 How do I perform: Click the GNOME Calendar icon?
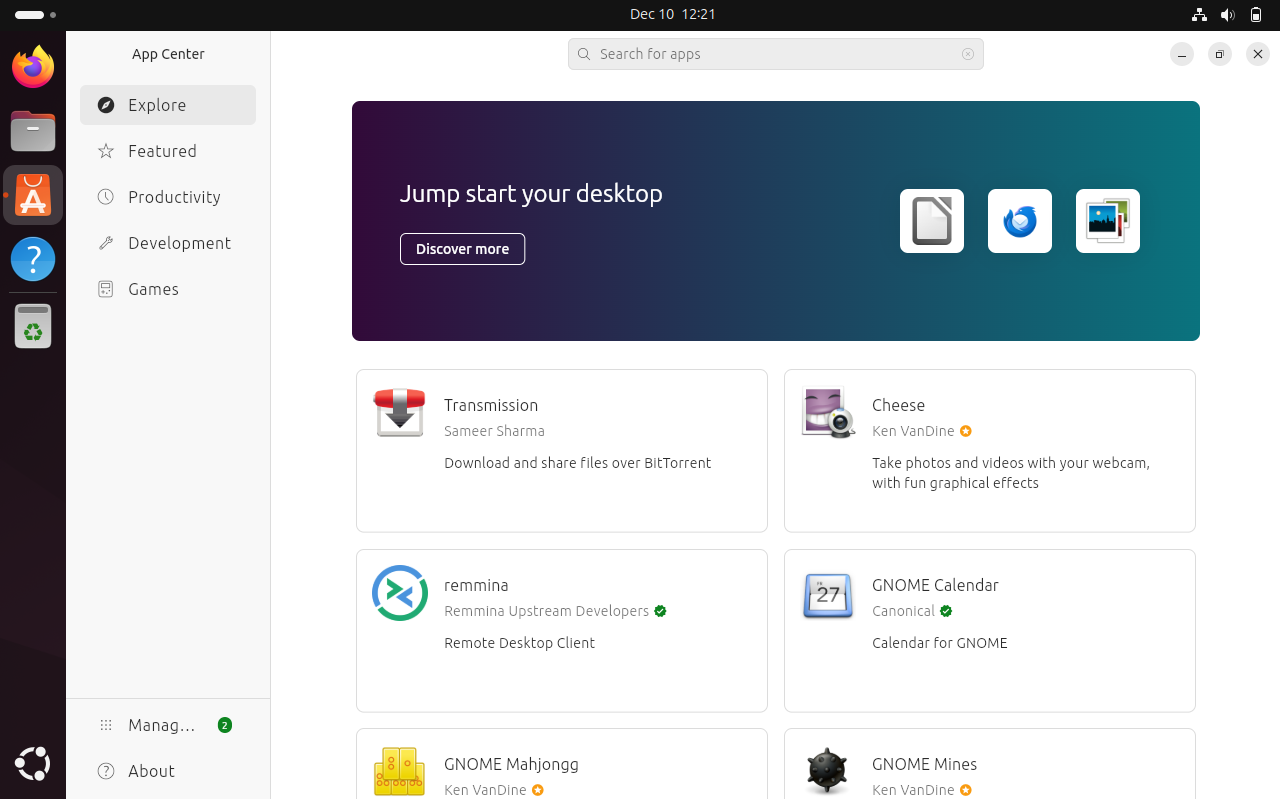(828, 595)
